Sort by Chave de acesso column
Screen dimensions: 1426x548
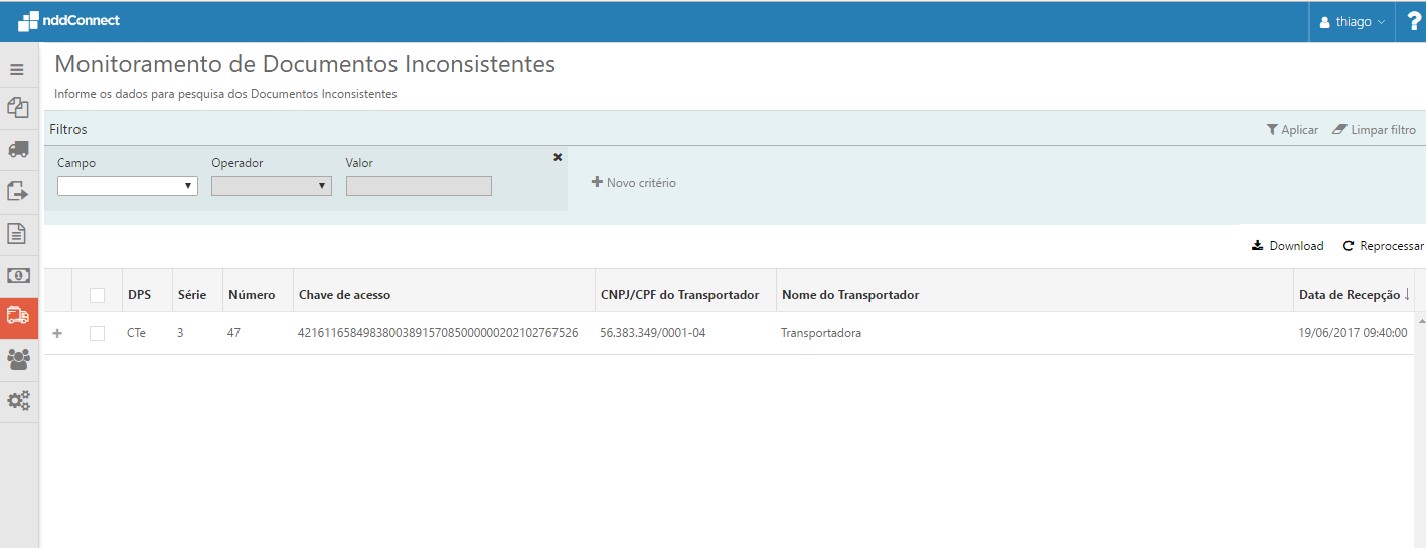point(344,295)
